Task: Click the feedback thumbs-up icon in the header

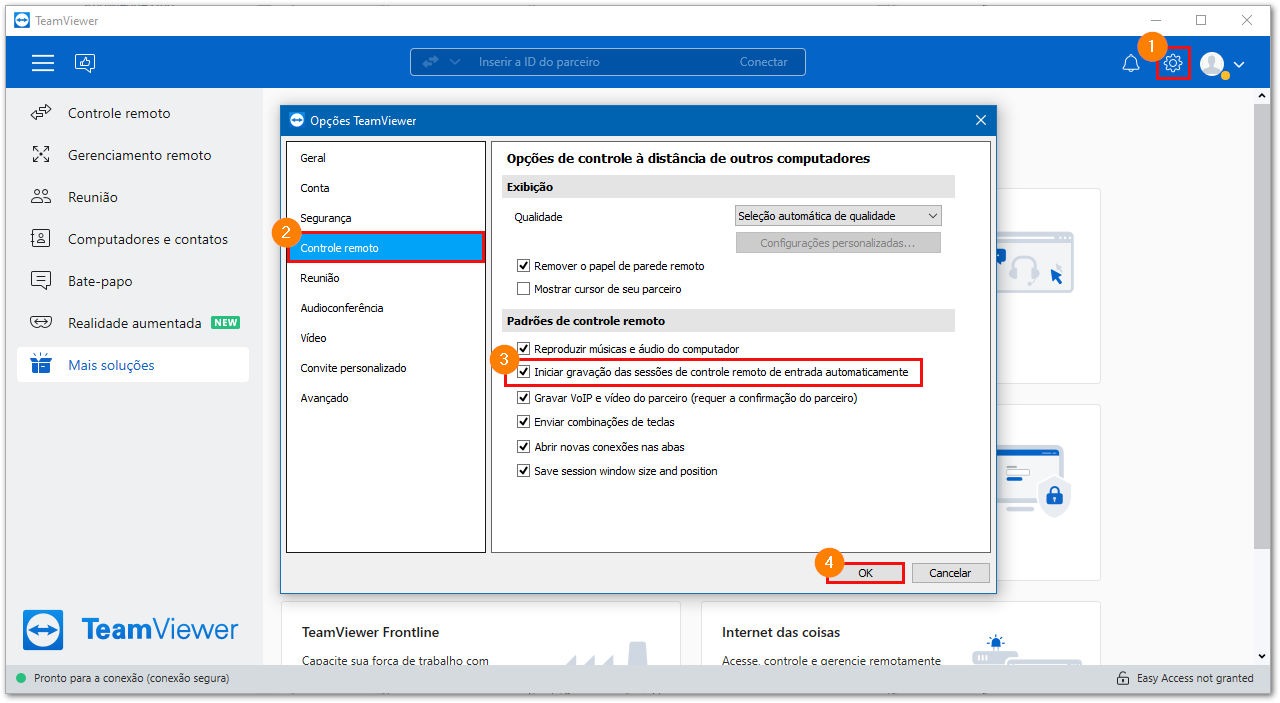Action: (x=85, y=63)
